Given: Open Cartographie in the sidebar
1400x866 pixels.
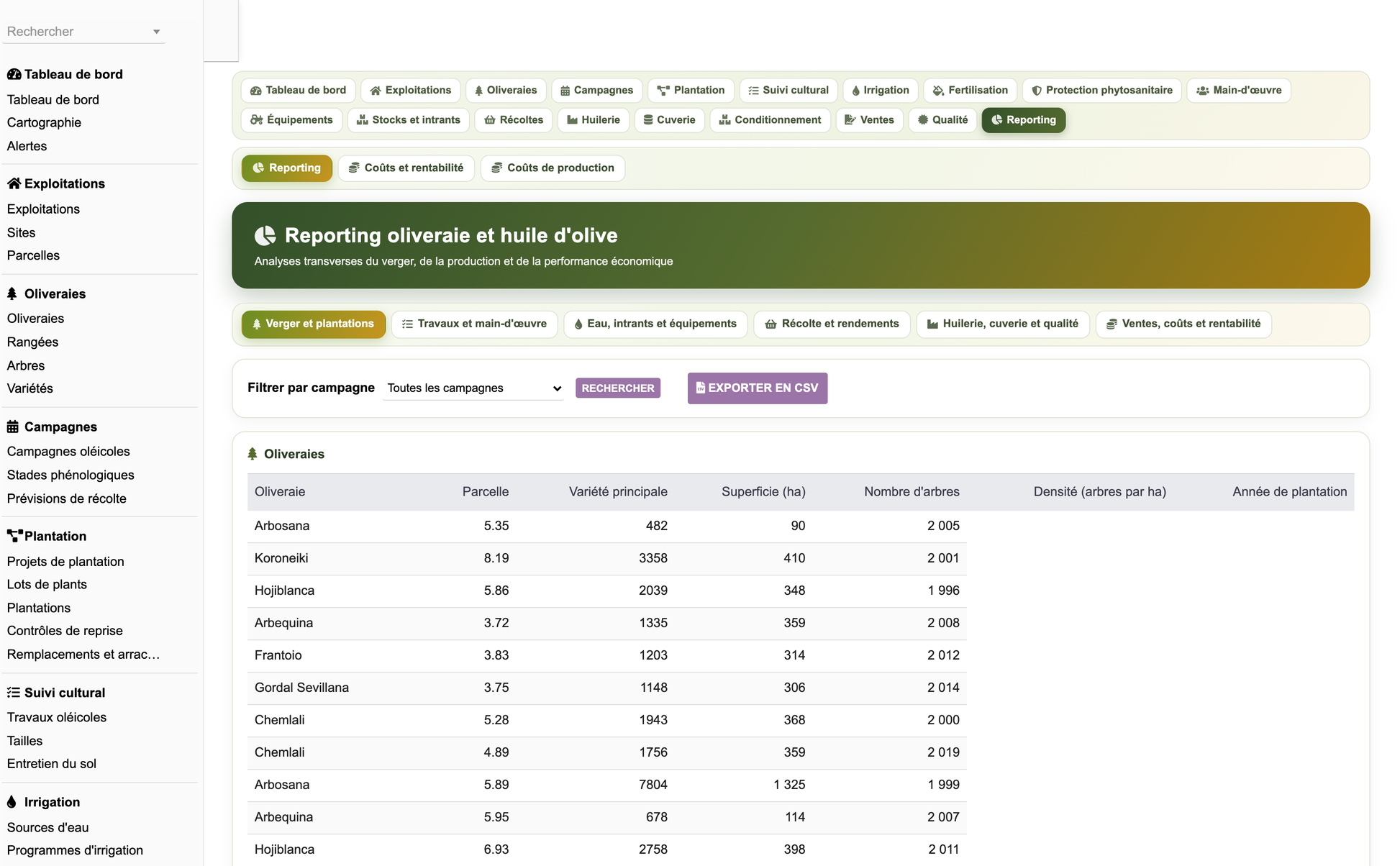Looking at the screenshot, I should coord(44,122).
